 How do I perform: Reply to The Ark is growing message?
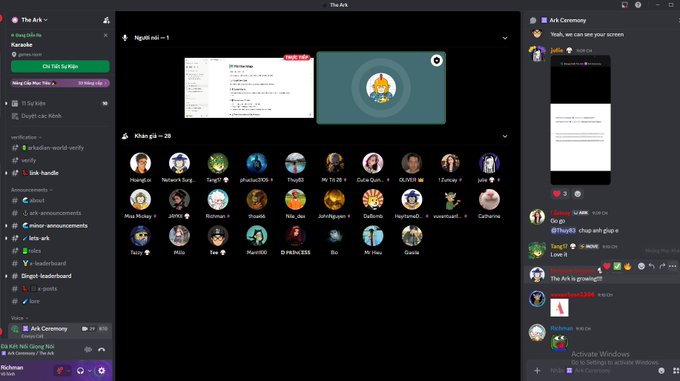click(x=652, y=266)
